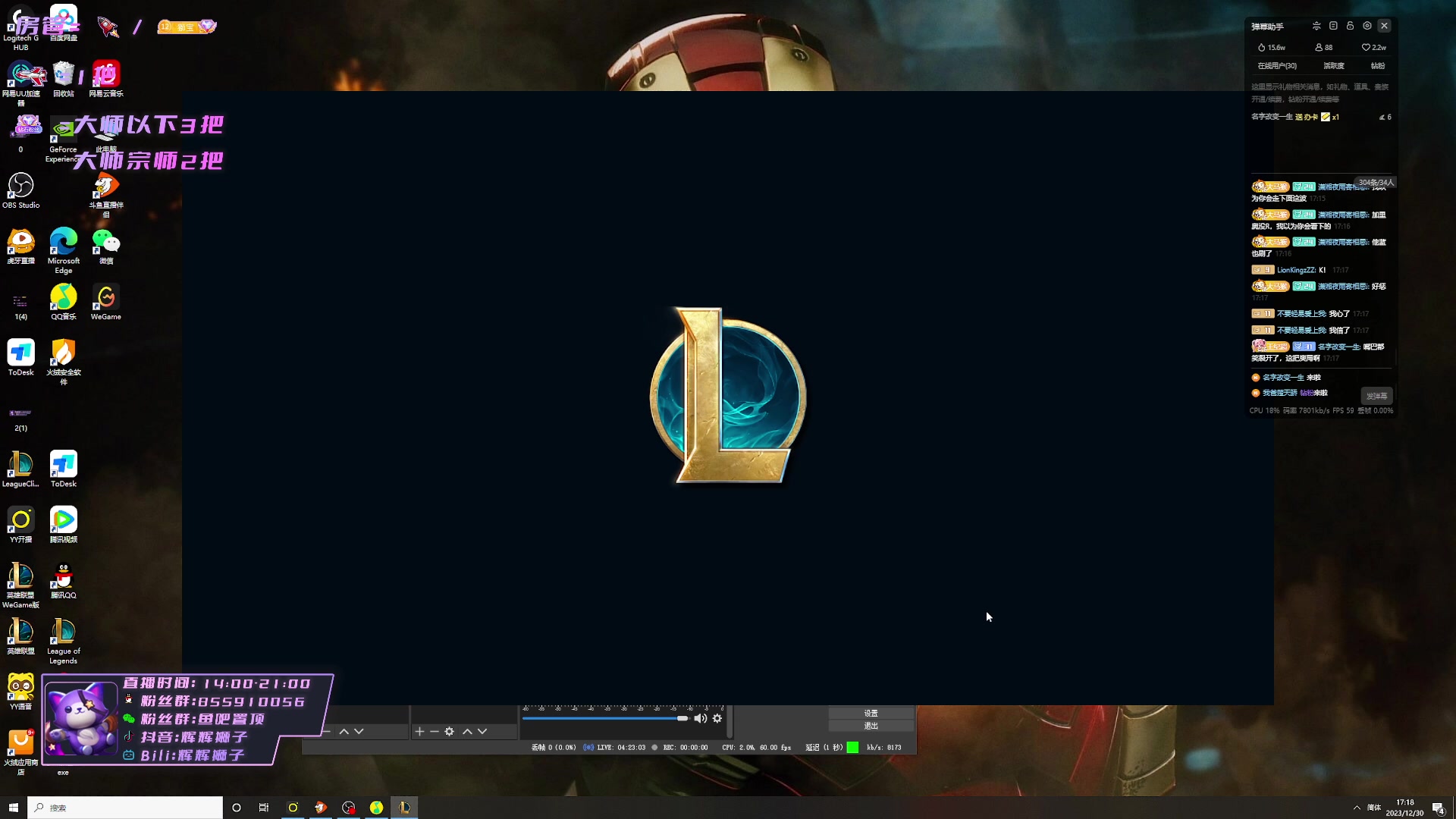Image resolution: width=1456 pixels, height=819 pixels.
Task: Open the 弹幕助手 settings gear icon
Action: [1367, 26]
